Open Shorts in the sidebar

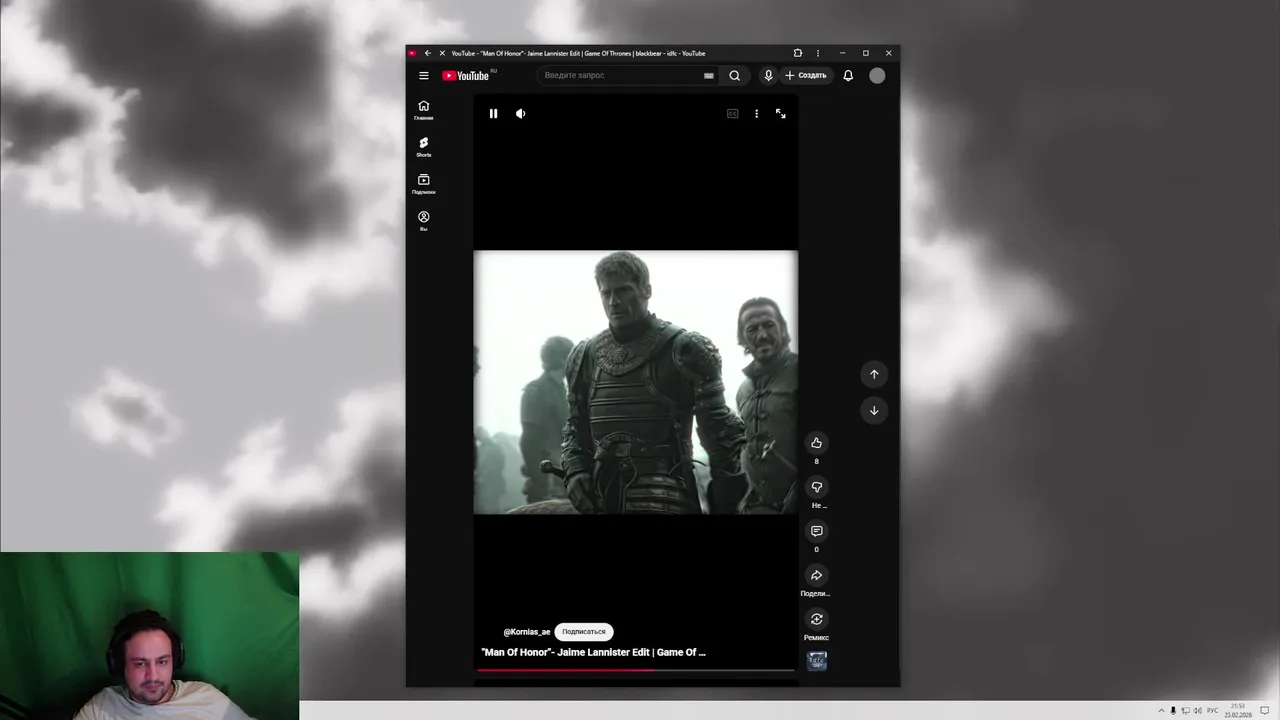424,147
